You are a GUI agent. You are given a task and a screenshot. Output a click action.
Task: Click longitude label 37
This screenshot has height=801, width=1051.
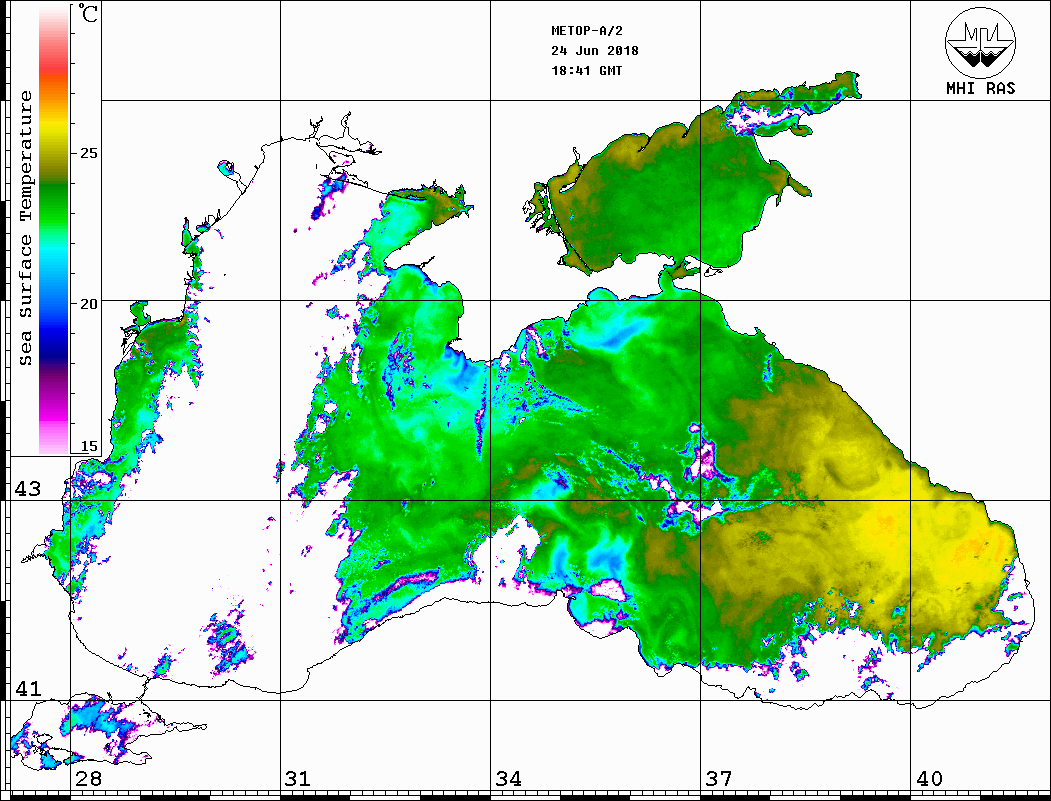(x=719, y=779)
